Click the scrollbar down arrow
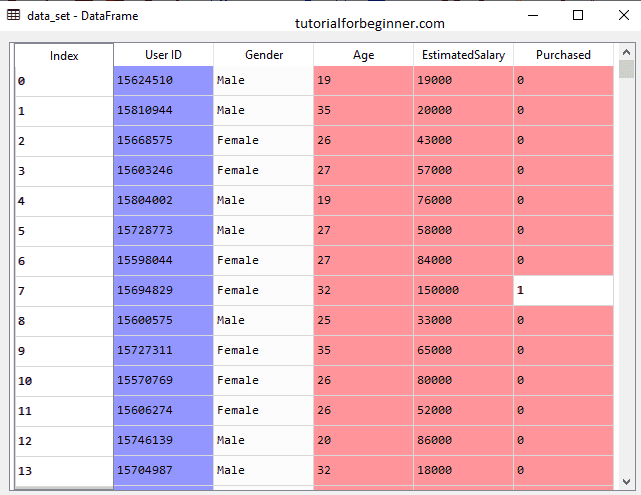This screenshot has height=495, width=641. tap(626, 482)
